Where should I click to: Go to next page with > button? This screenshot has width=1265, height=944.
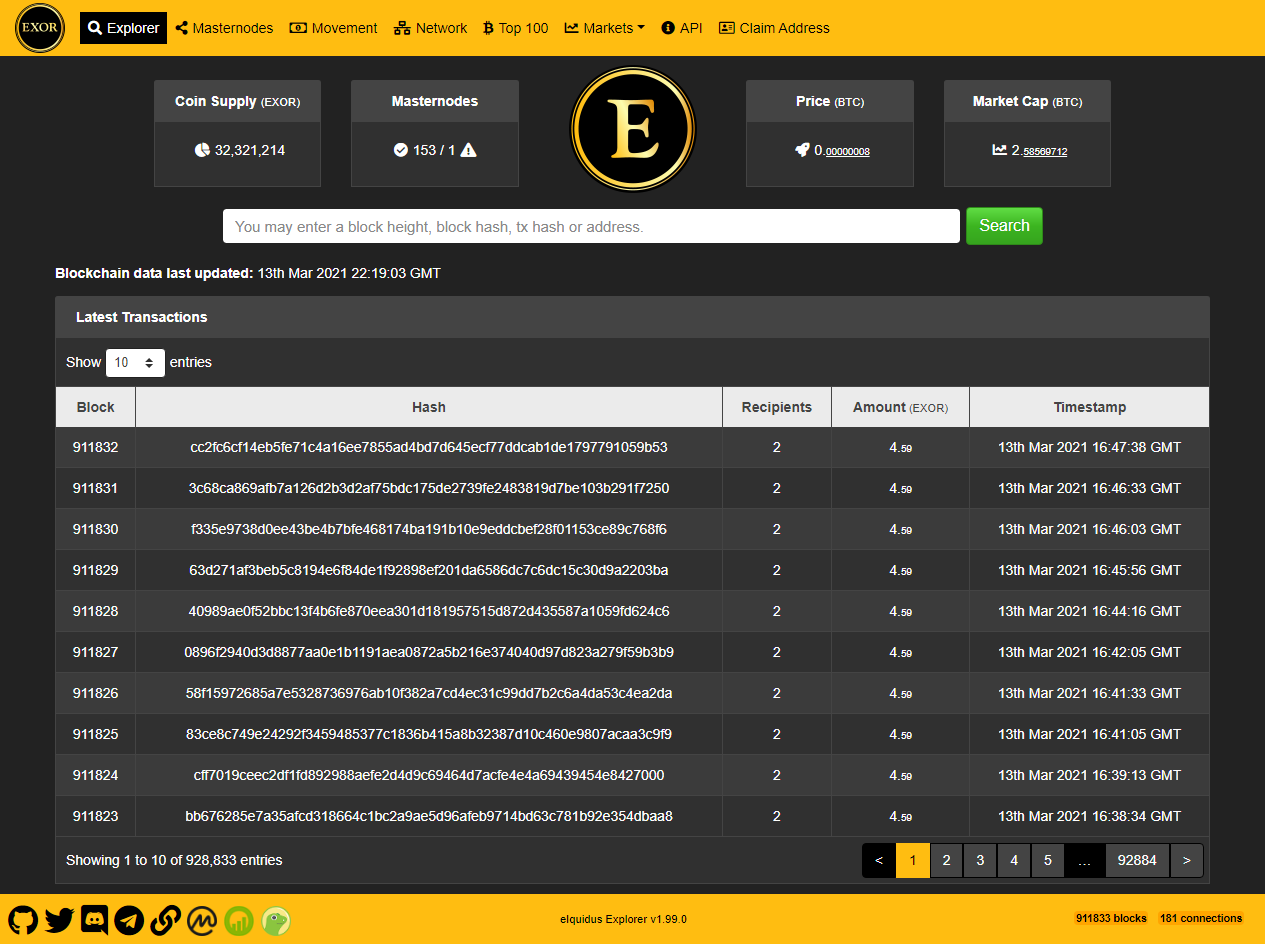(1187, 860)
